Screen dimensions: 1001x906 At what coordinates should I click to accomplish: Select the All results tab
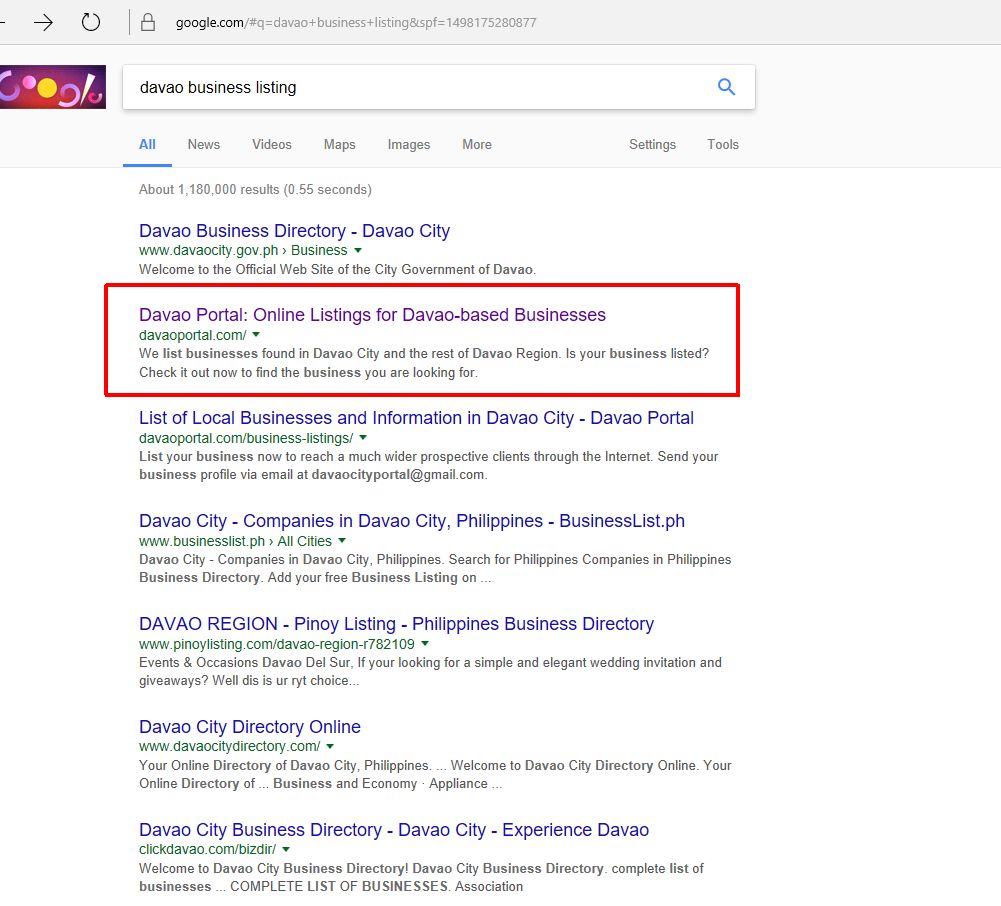(147, 144)
